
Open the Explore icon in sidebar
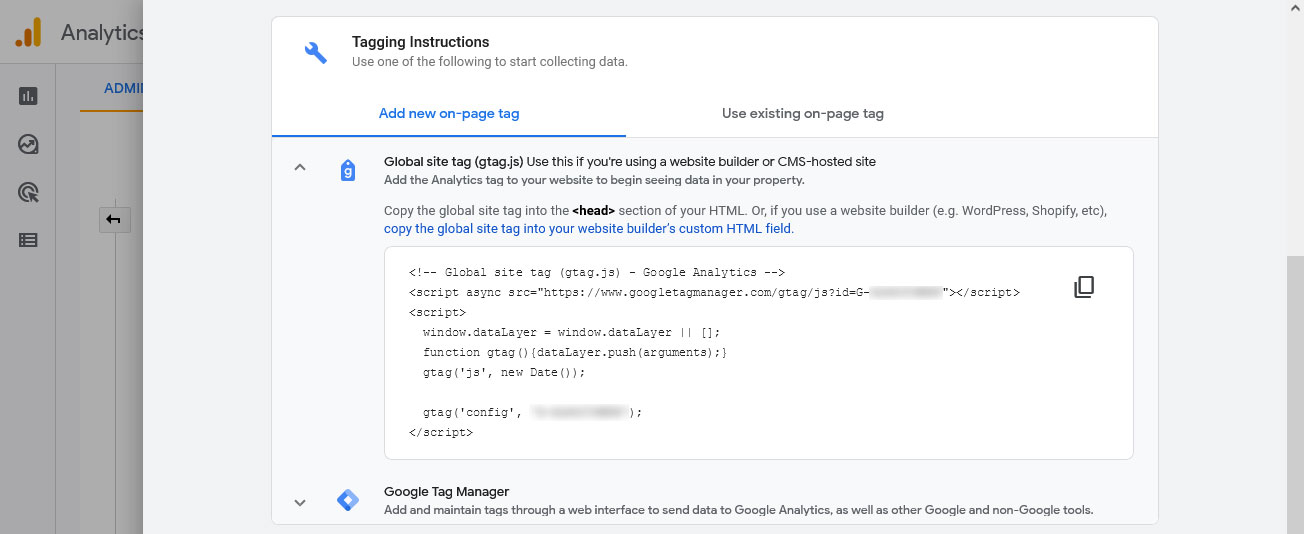28,144
